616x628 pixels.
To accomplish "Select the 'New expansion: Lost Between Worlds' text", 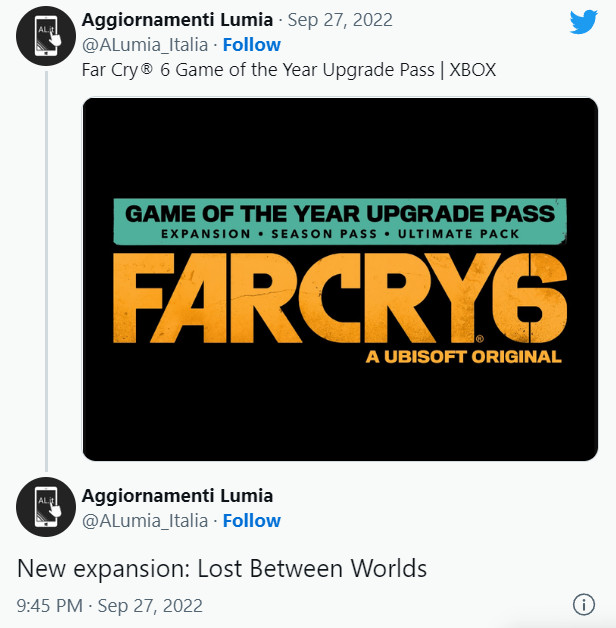I will (x=222, y=569).
